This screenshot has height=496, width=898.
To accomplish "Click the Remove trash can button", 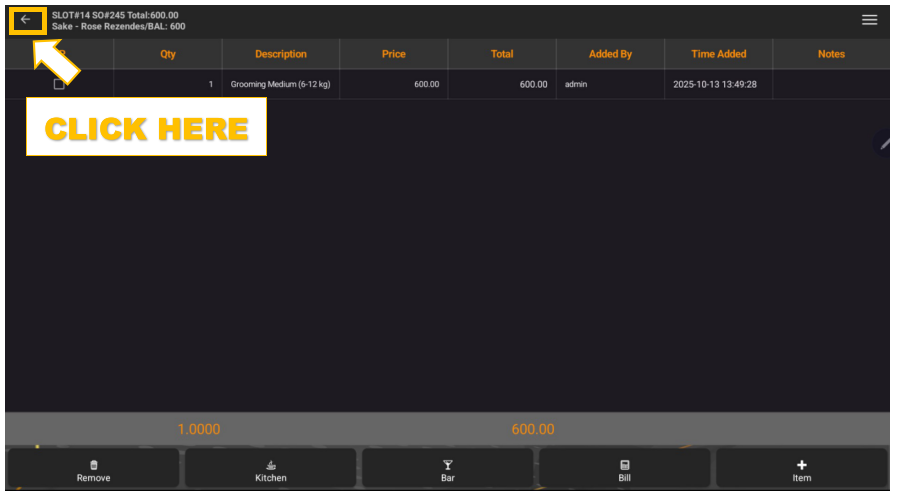I will (x=94, y=469).
